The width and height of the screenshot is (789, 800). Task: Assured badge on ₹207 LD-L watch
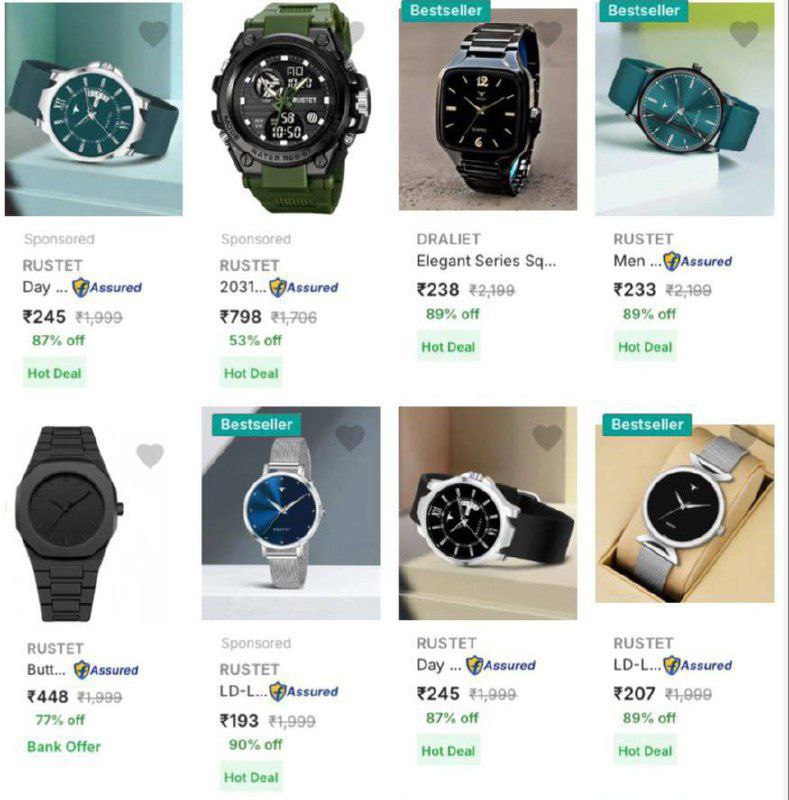[698, 665]
